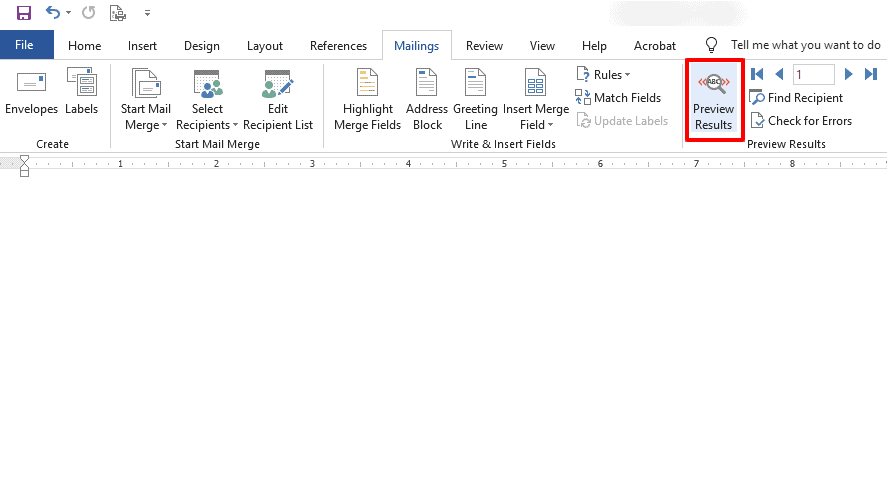Click the print preview quick access icon

click(118, 12)
